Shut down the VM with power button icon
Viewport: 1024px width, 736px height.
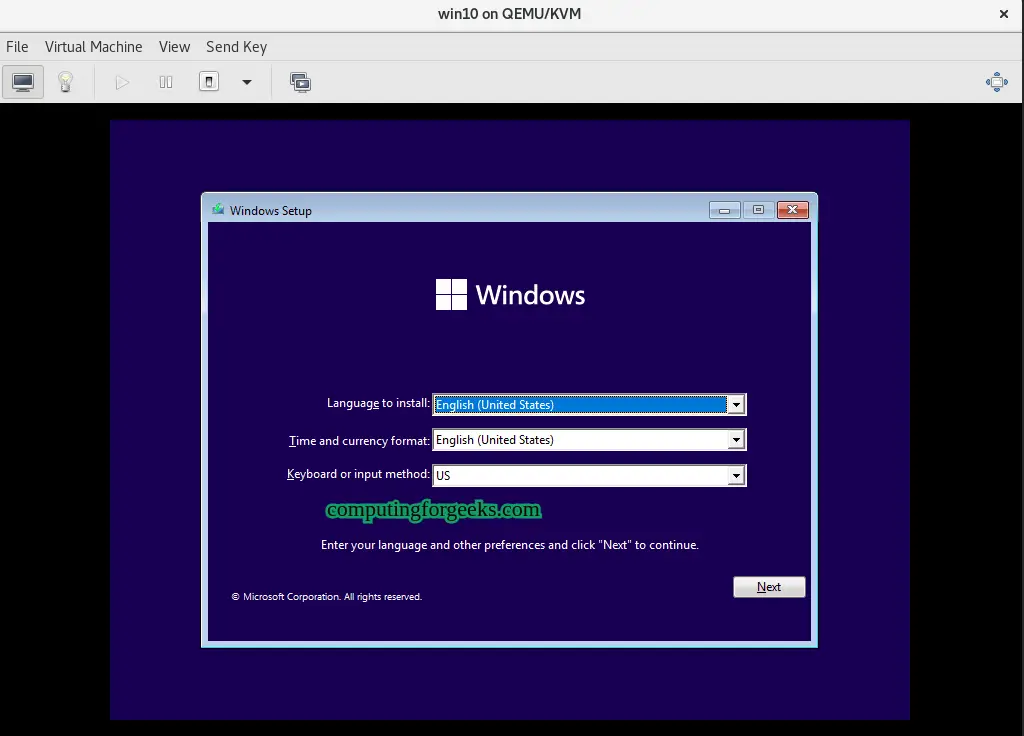pos(209,82)
